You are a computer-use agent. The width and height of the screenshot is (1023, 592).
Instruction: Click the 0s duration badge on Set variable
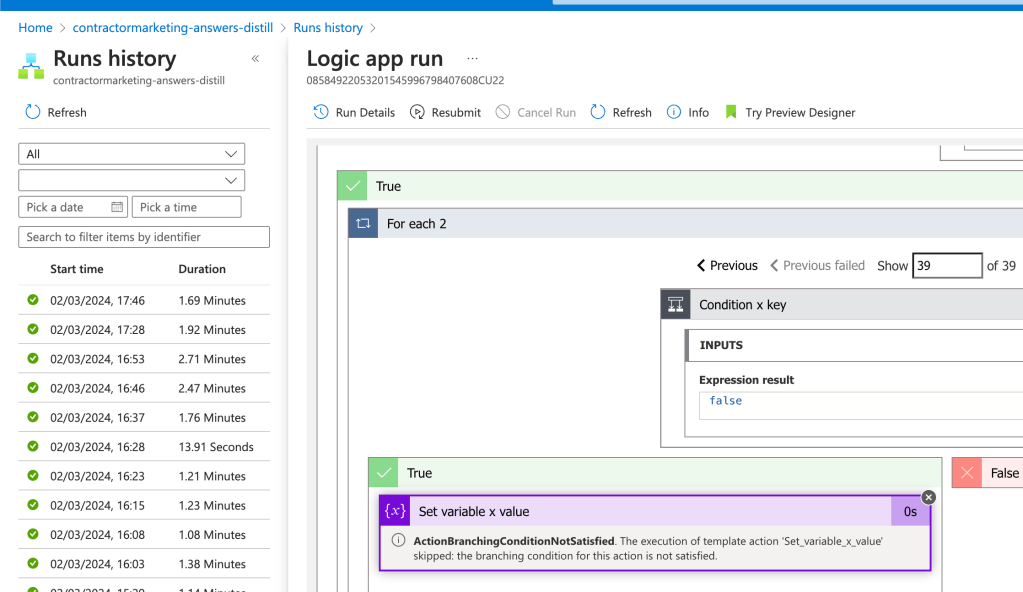(910, 511)
